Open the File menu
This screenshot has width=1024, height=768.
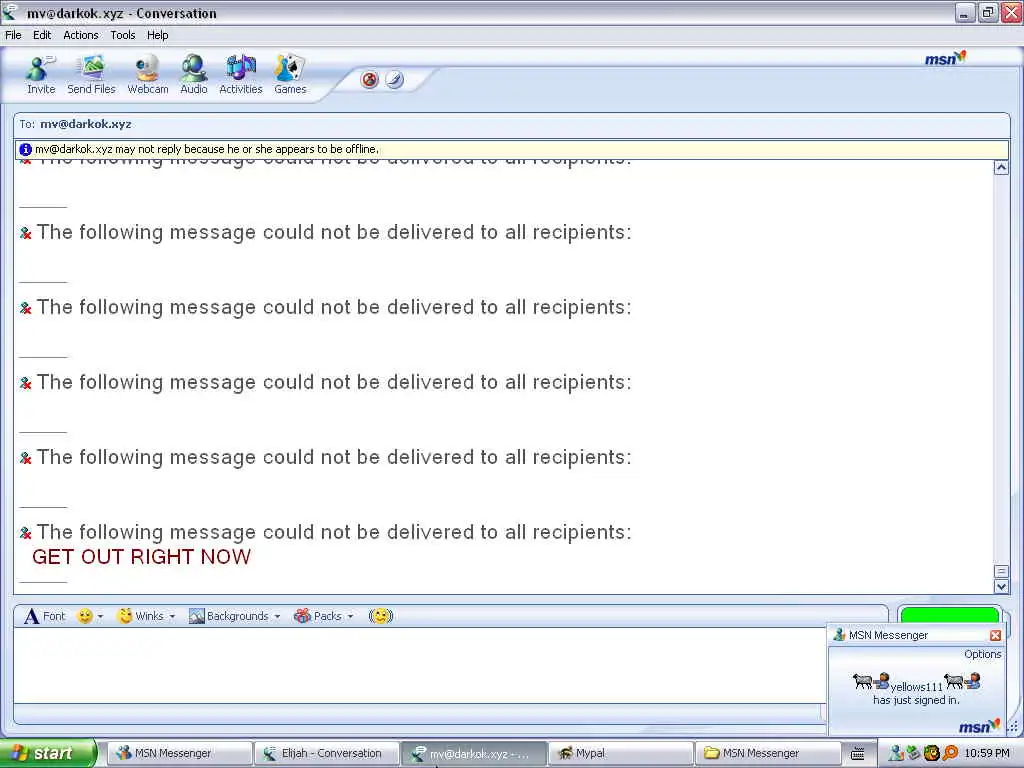tap(13, 35)
